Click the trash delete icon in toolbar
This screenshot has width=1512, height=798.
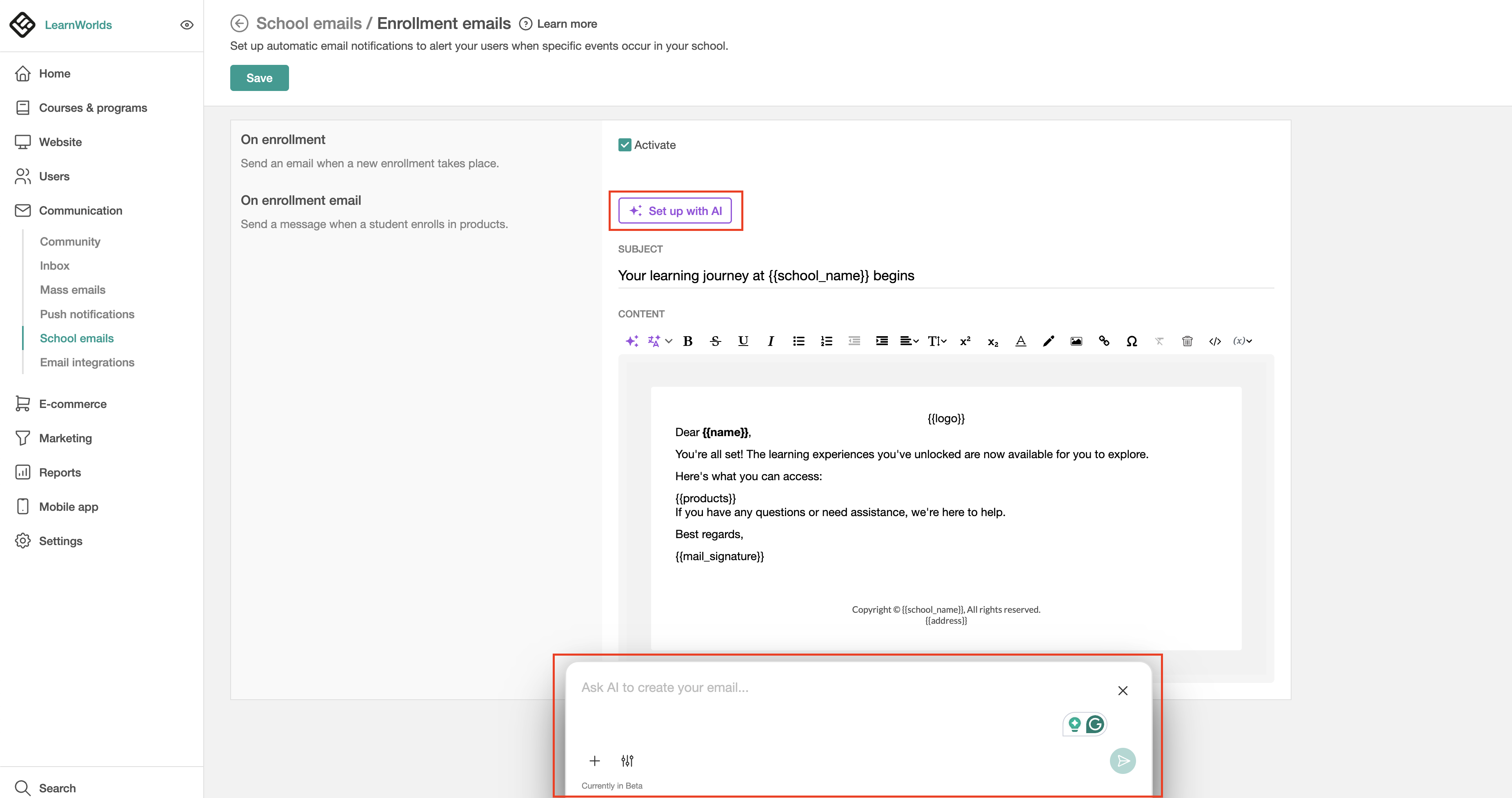(1187, 341)
